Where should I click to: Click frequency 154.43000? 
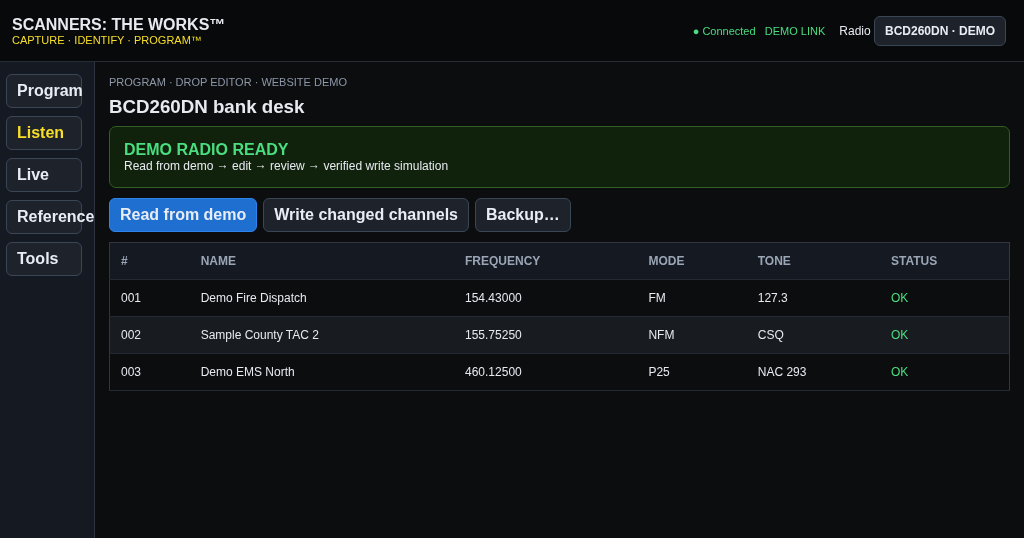coord(493,298)
